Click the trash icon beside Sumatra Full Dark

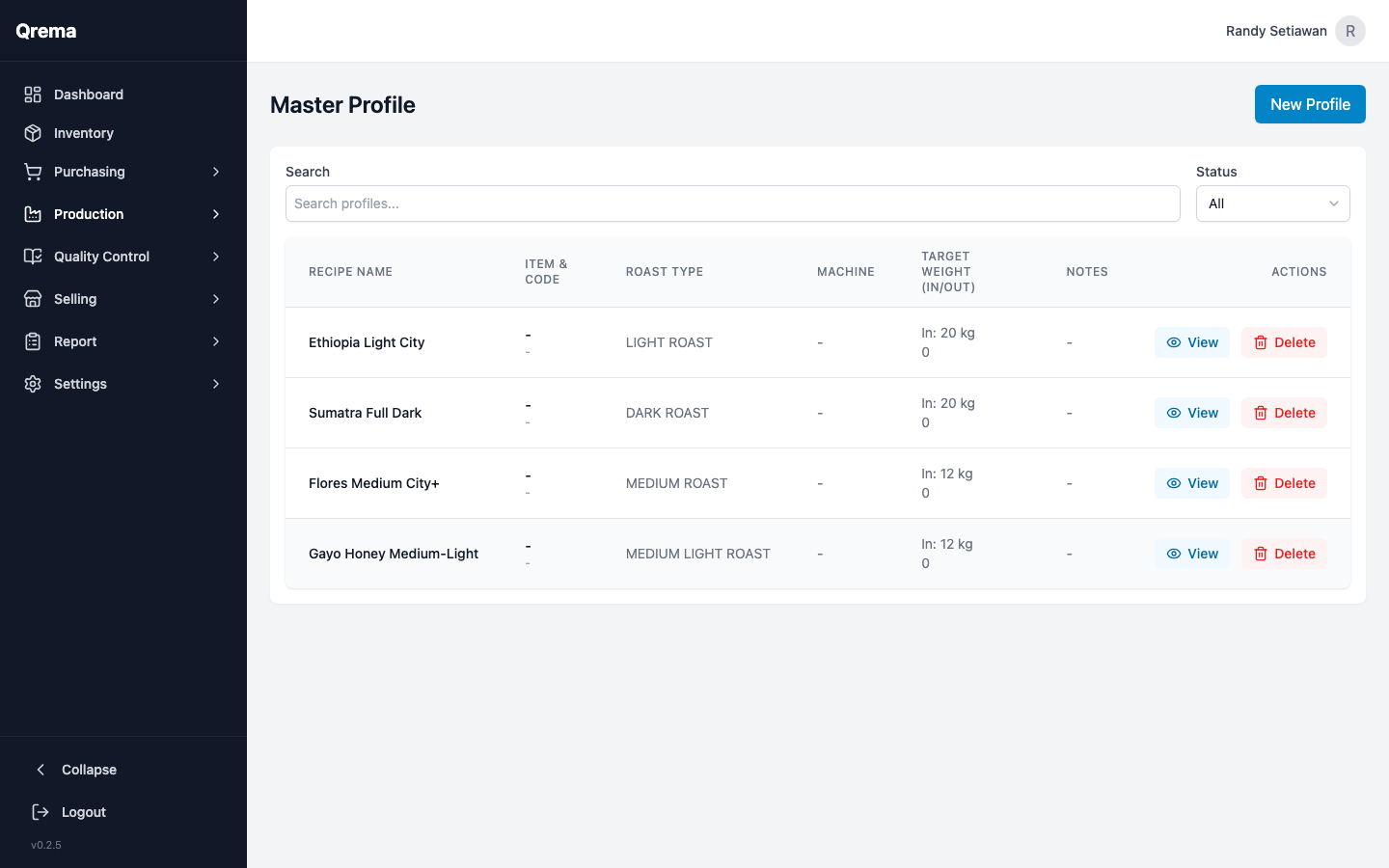[x=1261, y=413]
